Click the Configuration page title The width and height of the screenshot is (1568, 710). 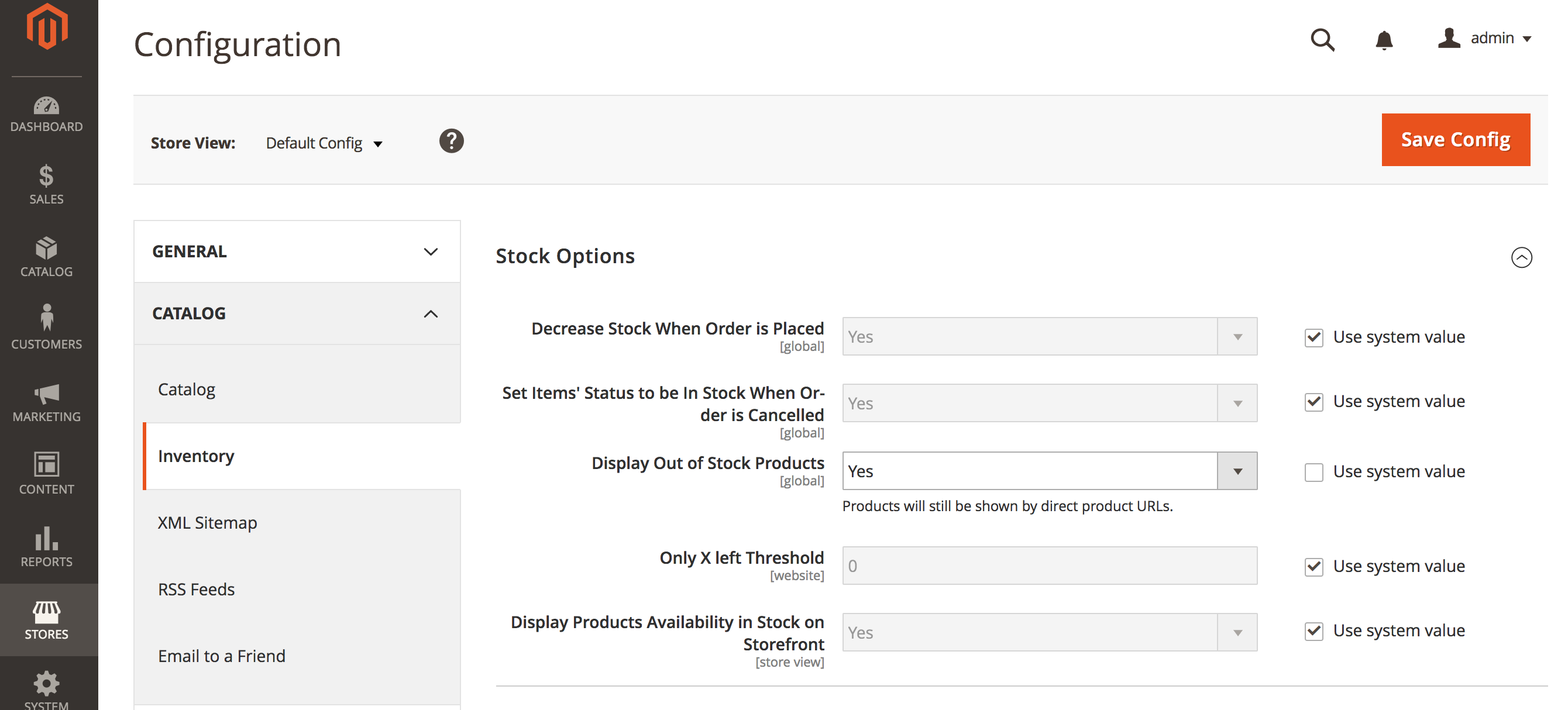[238, 44]
